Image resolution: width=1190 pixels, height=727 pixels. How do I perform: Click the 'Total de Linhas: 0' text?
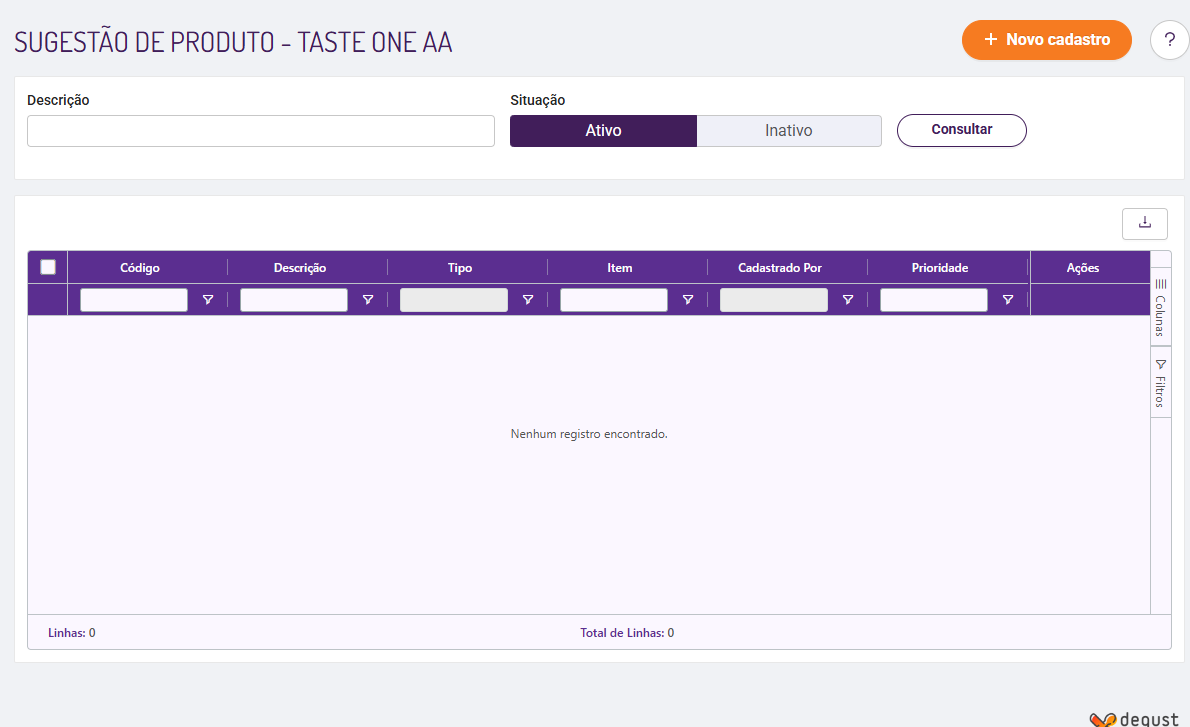627,633
